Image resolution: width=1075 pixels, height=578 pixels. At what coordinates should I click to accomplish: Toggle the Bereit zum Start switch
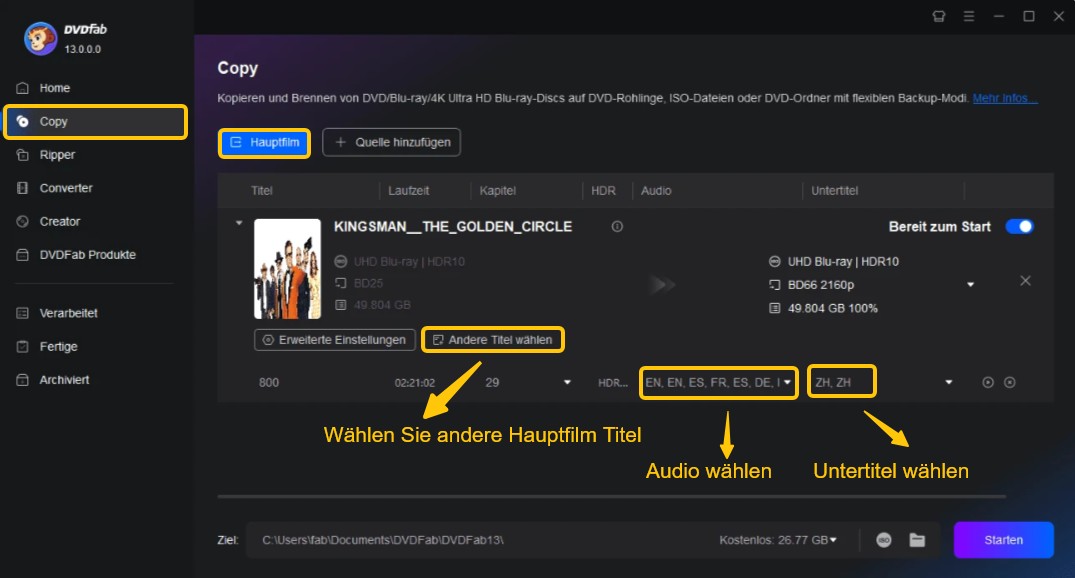coord(1019,227)
